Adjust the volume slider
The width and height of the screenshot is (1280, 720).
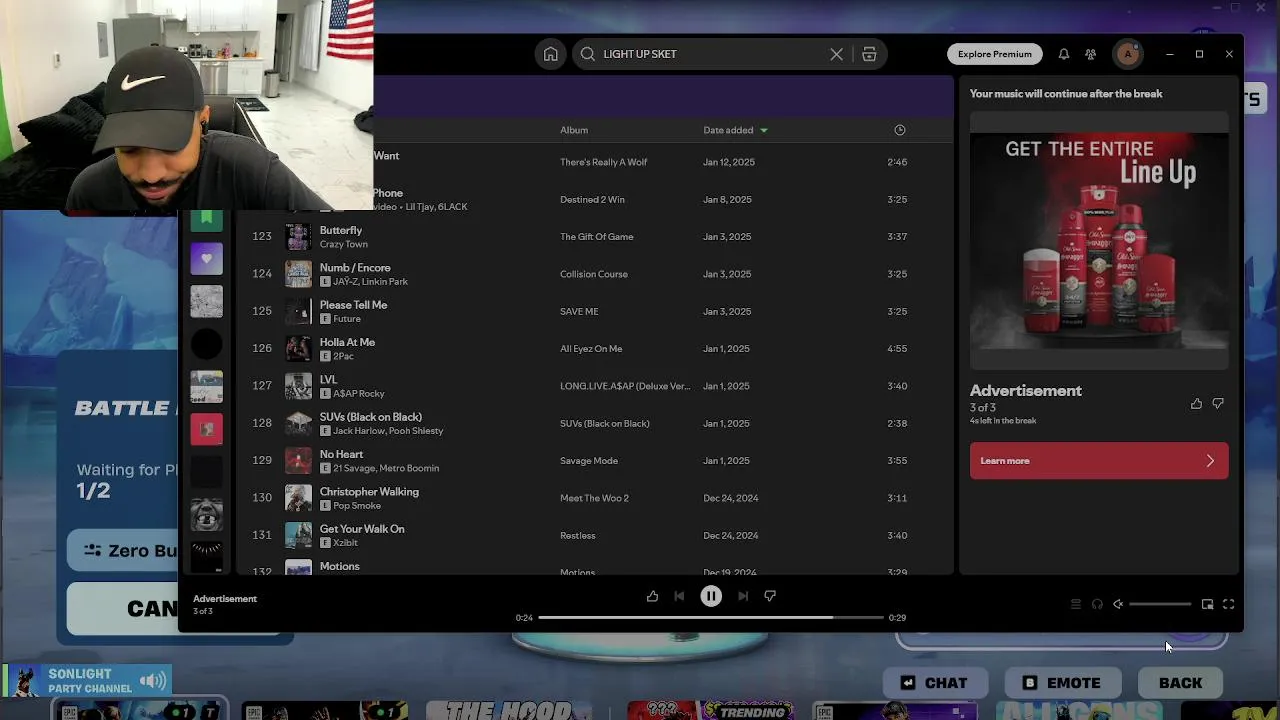1160,604
